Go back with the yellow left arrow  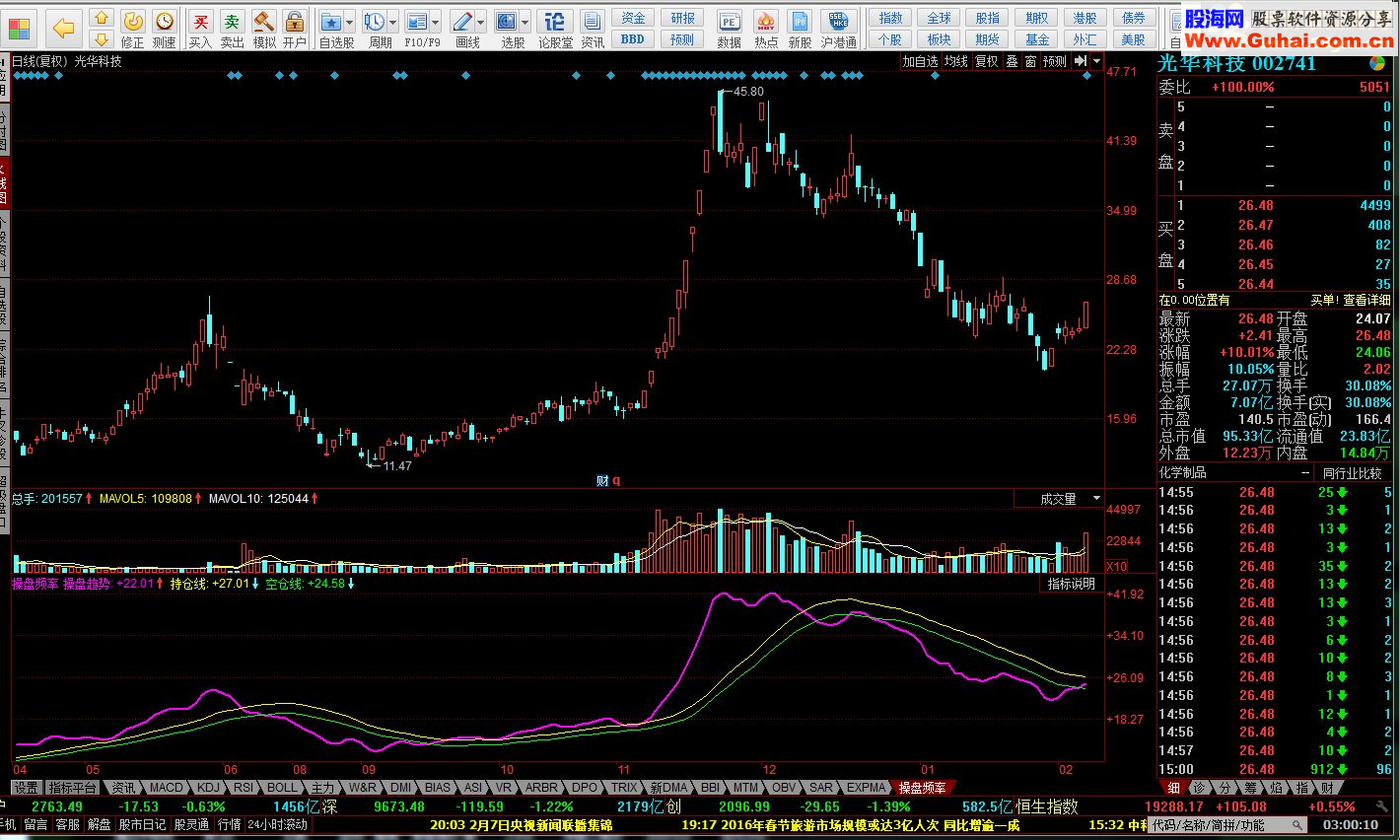point(64,28)
